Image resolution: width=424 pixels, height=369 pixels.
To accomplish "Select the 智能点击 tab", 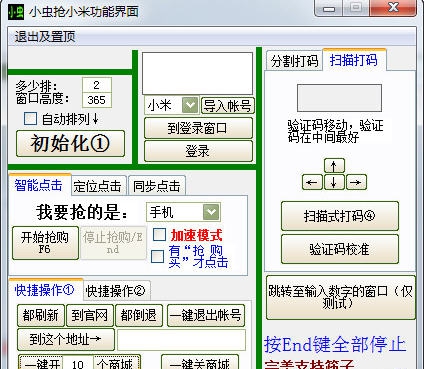I will (x=39, y=185).
